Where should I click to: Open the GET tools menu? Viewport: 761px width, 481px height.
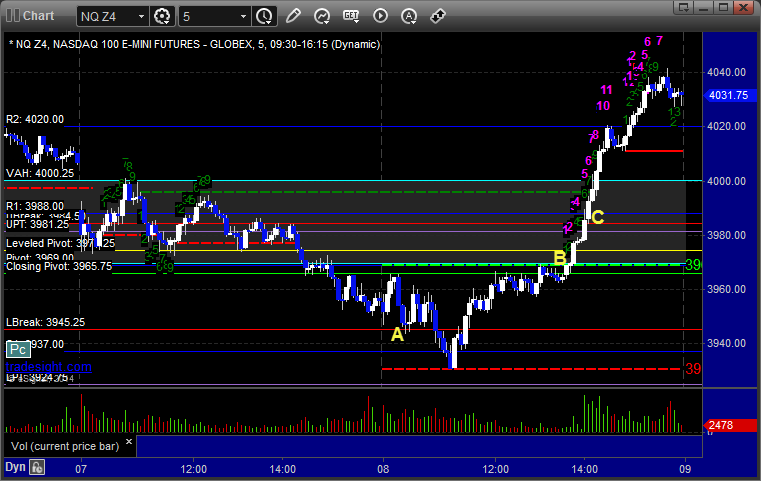[x=351, y=16]
